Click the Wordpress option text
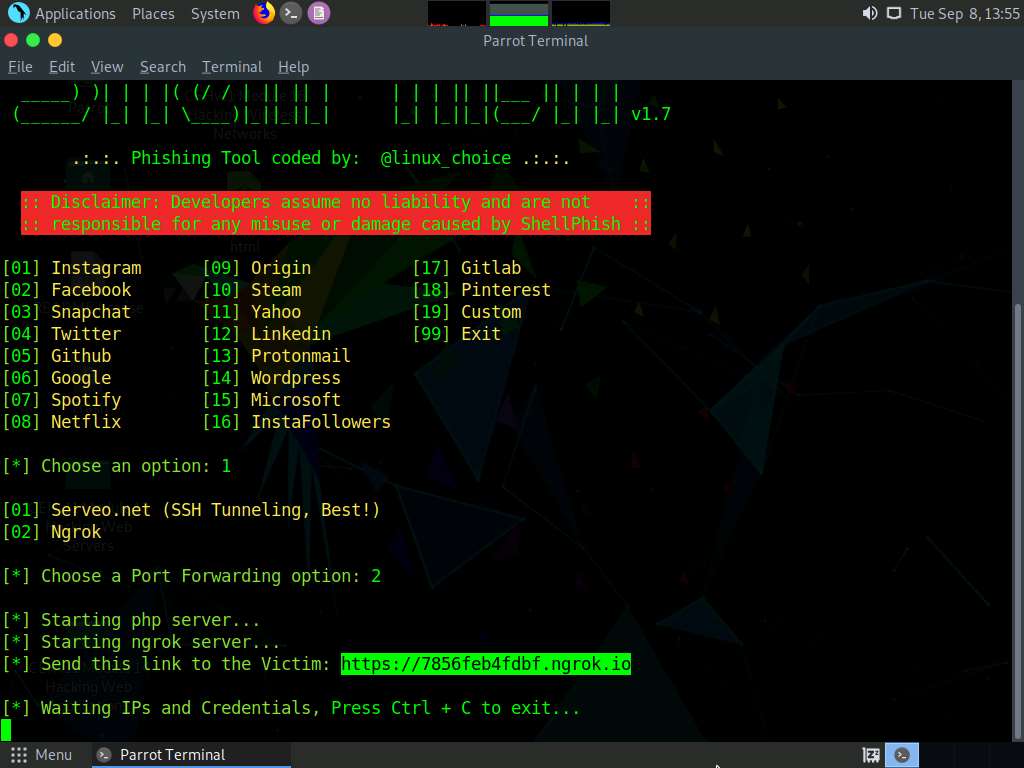This screenshot has height=768, width=1024. (296, 378)
